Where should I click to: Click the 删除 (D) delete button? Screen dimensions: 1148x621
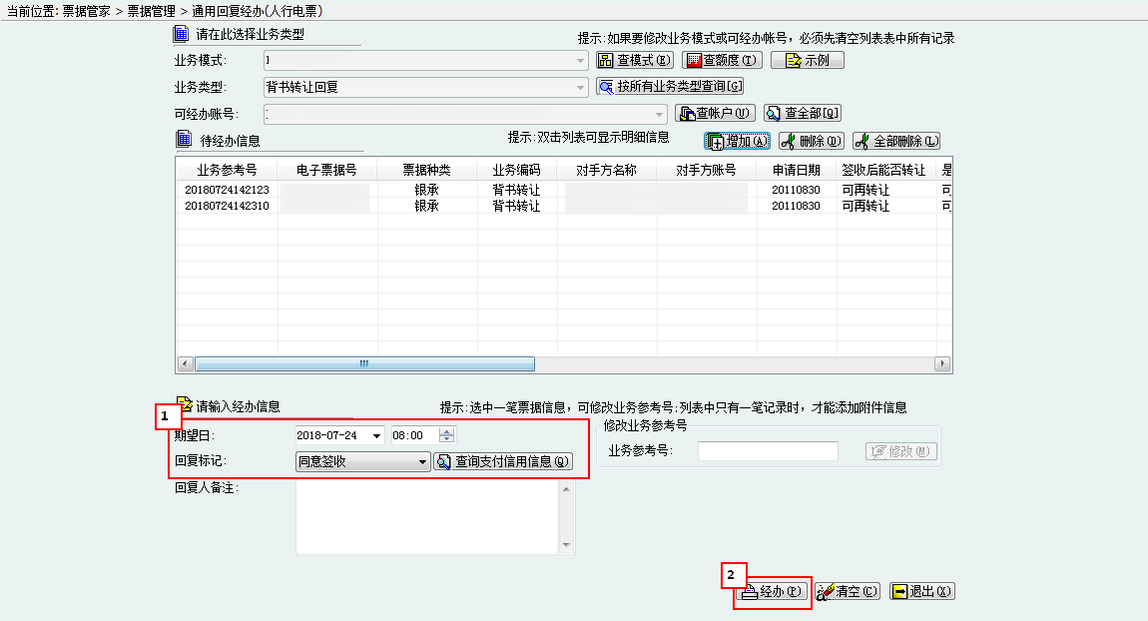811,141
